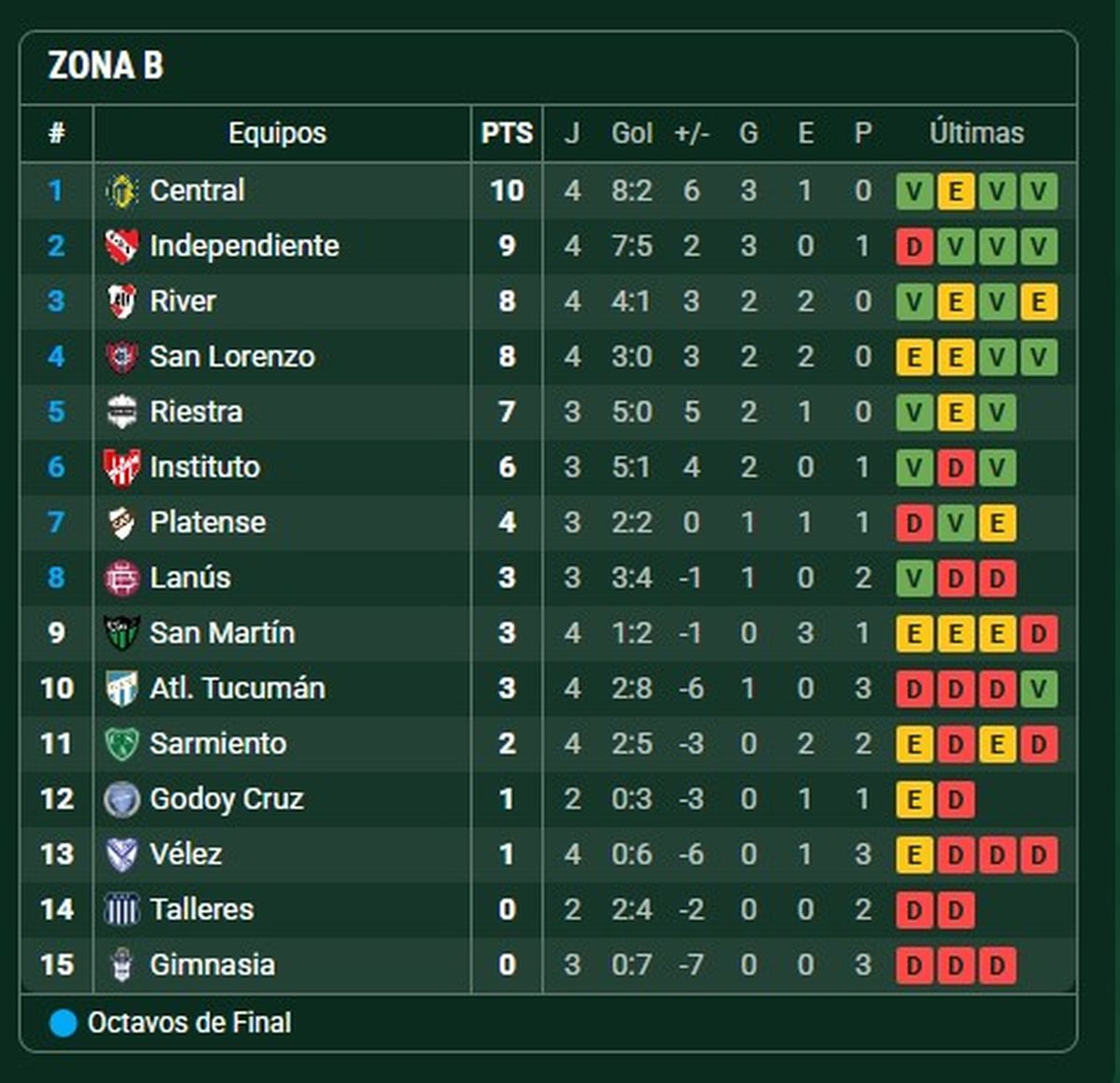Click Central's yellow E result badge
The image size is (1120, 1083).
pyautogui.click(x=956, y=192)
